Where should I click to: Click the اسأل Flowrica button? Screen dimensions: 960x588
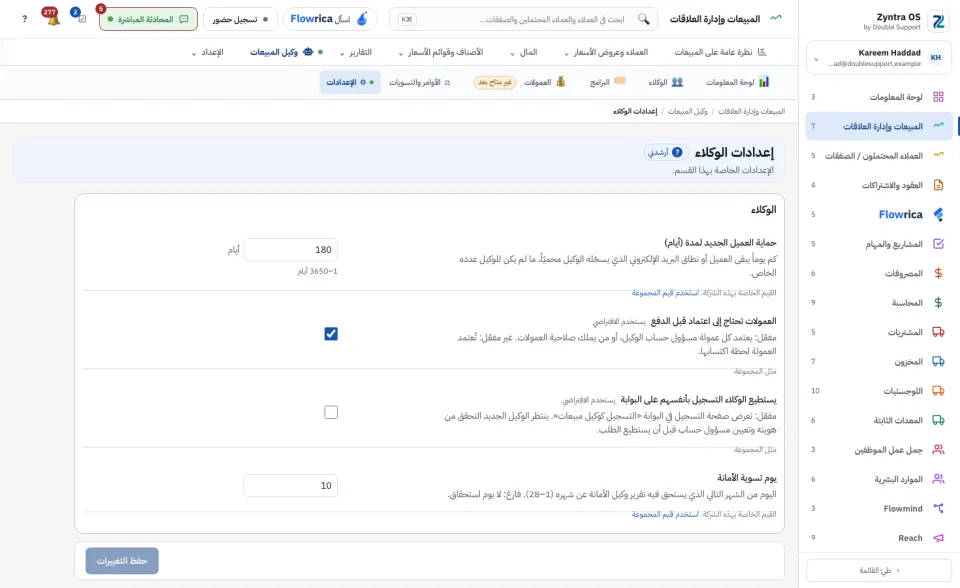tap(329, 19)
